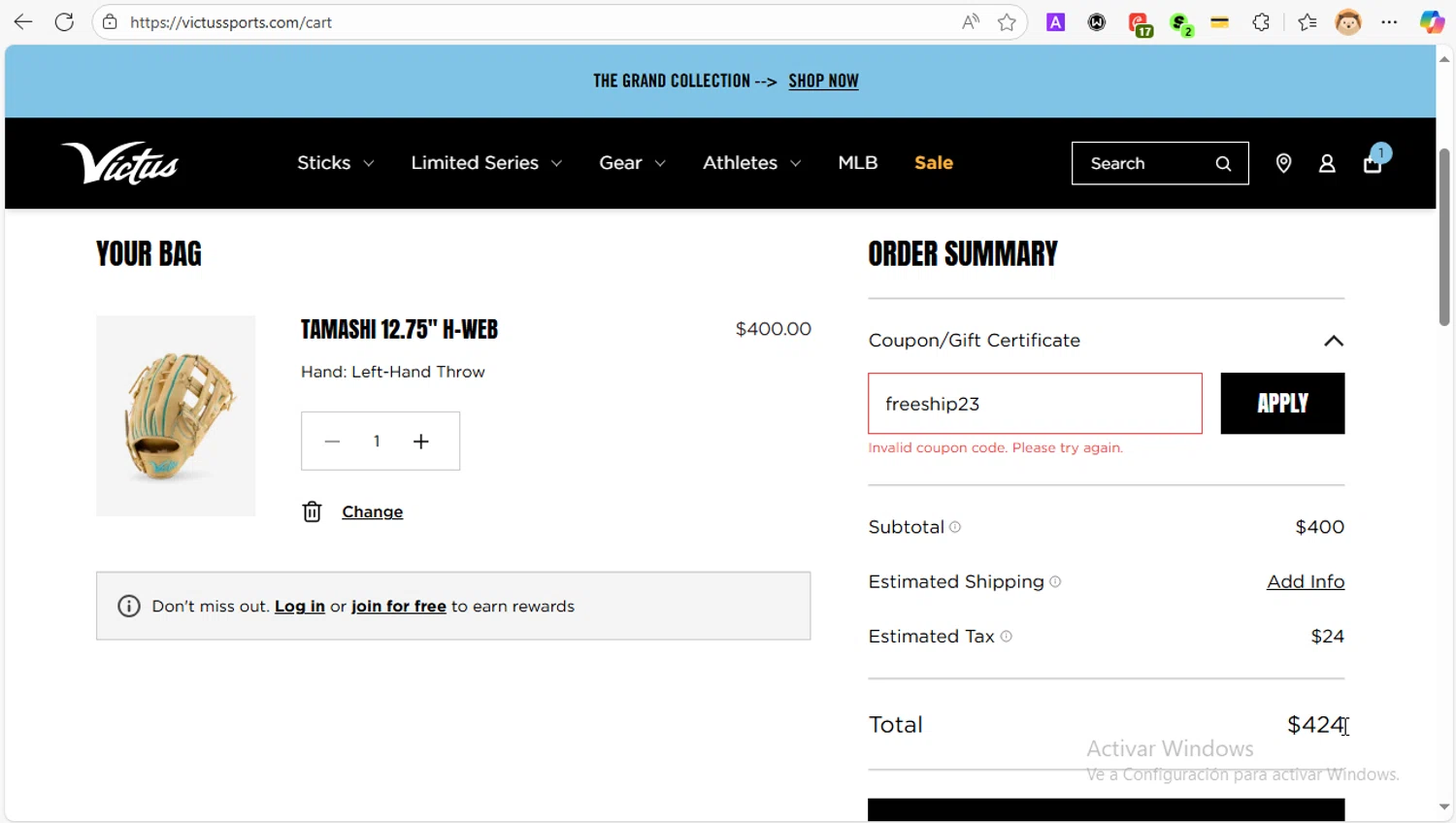The height and width of the screenshot is (823, 1456).
Task: Click the Estimated Shipping info icon
Action: point(1055,581)
